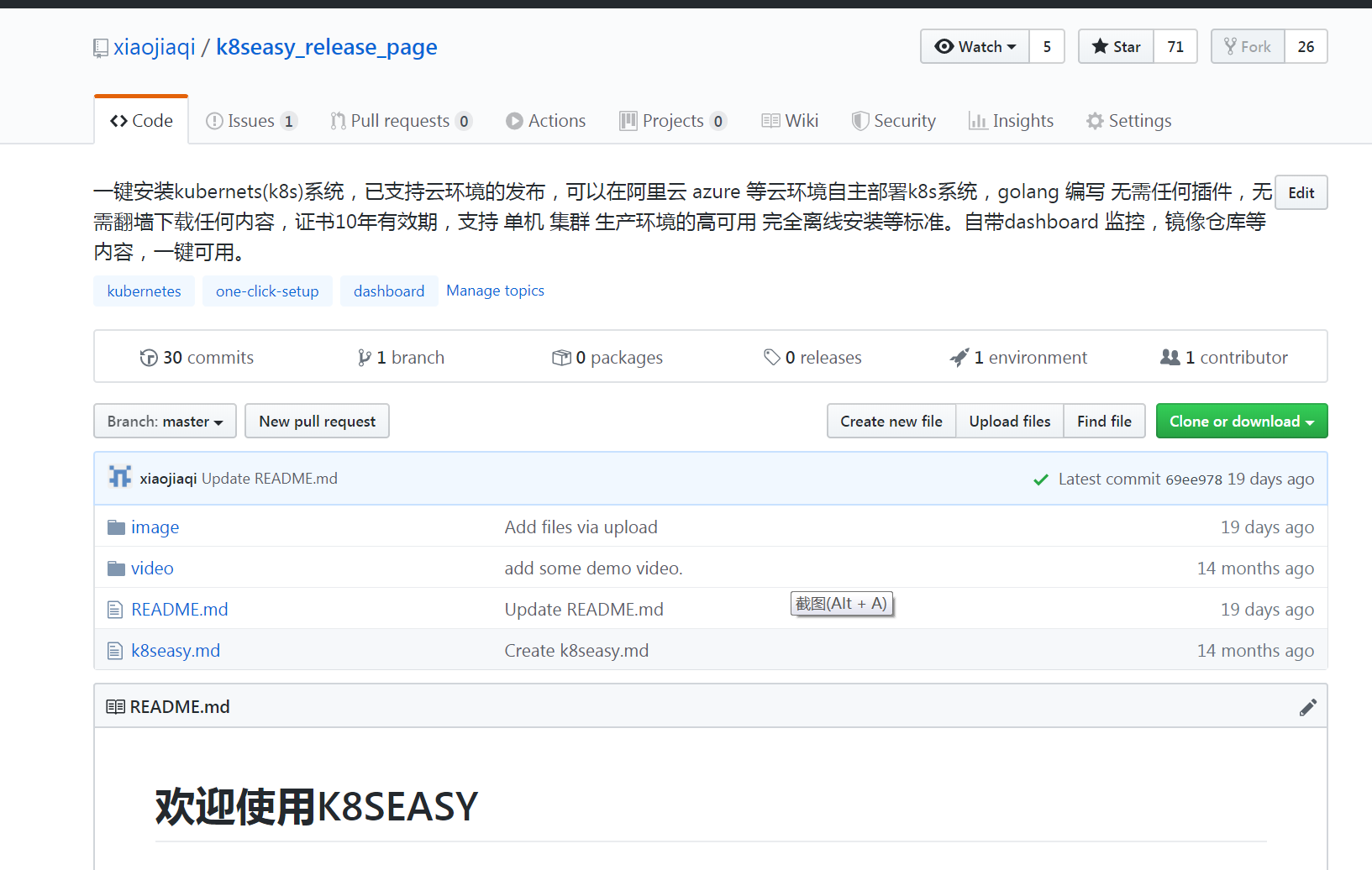
Task: Click Find file button
Action: click(x=1104, y=421)
